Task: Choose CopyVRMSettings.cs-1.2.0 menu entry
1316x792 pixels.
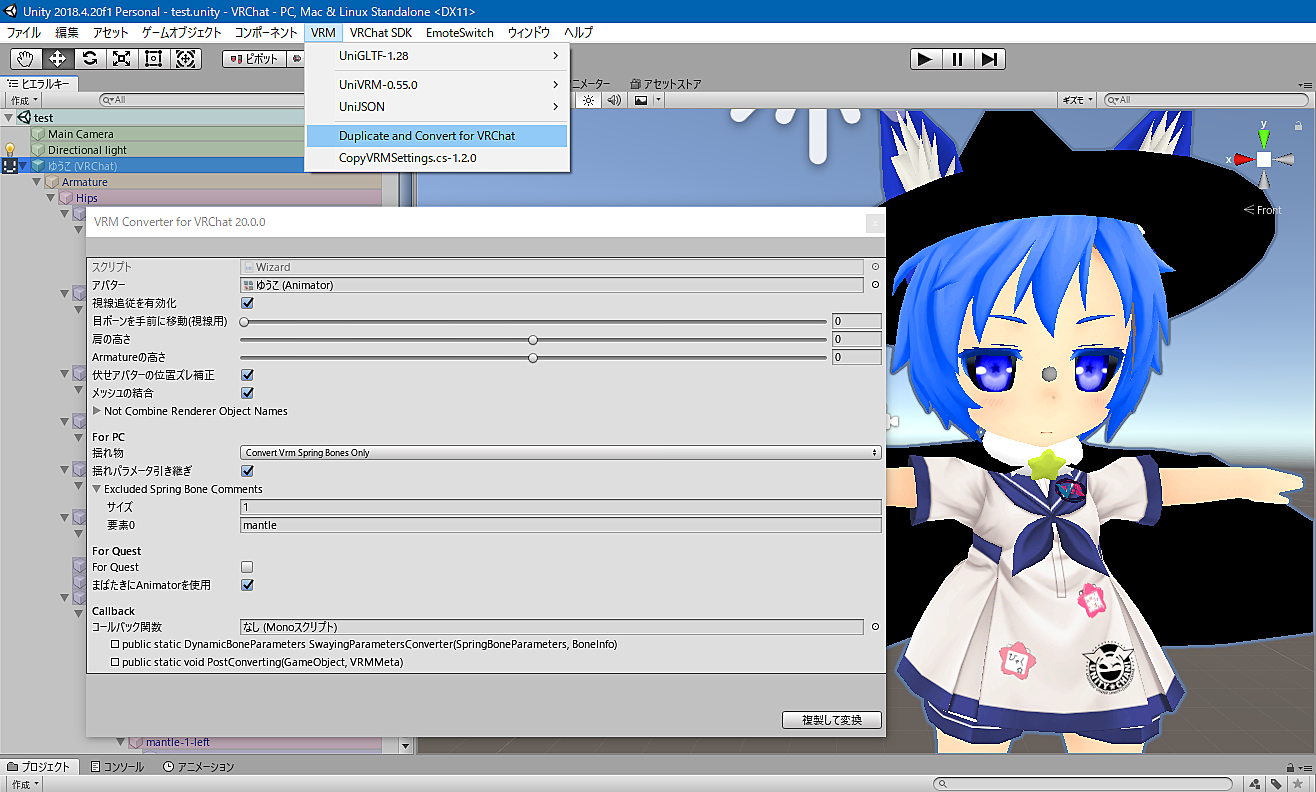Action: coord(437,158)
